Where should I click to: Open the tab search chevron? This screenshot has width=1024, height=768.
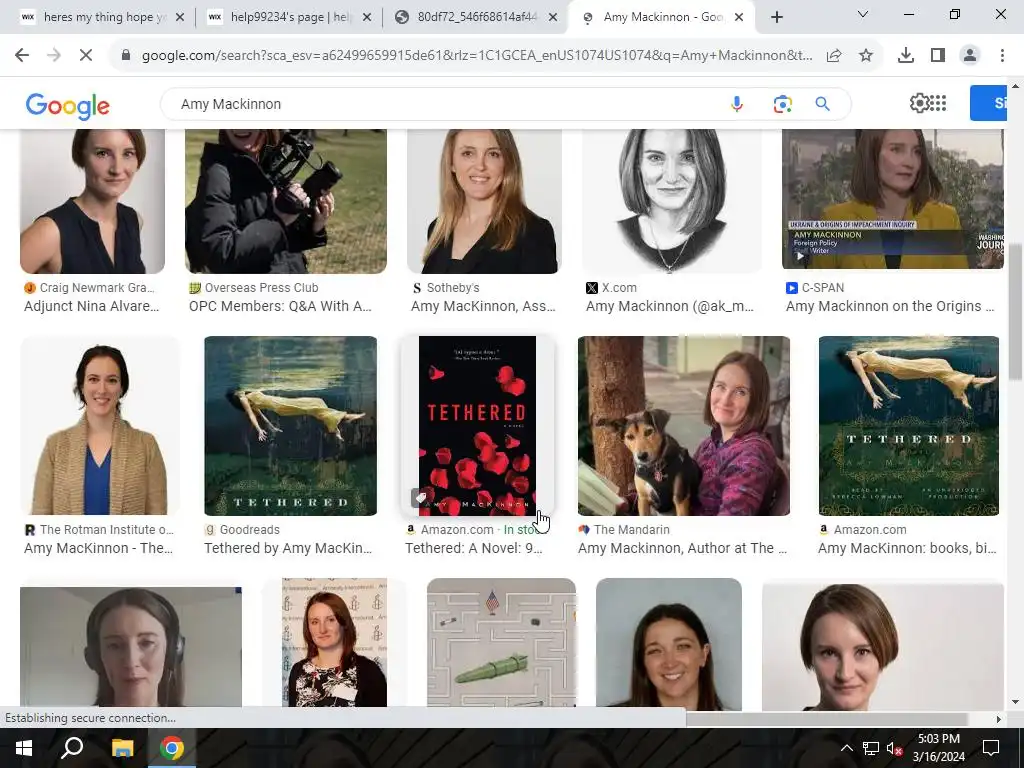[863, 14]
